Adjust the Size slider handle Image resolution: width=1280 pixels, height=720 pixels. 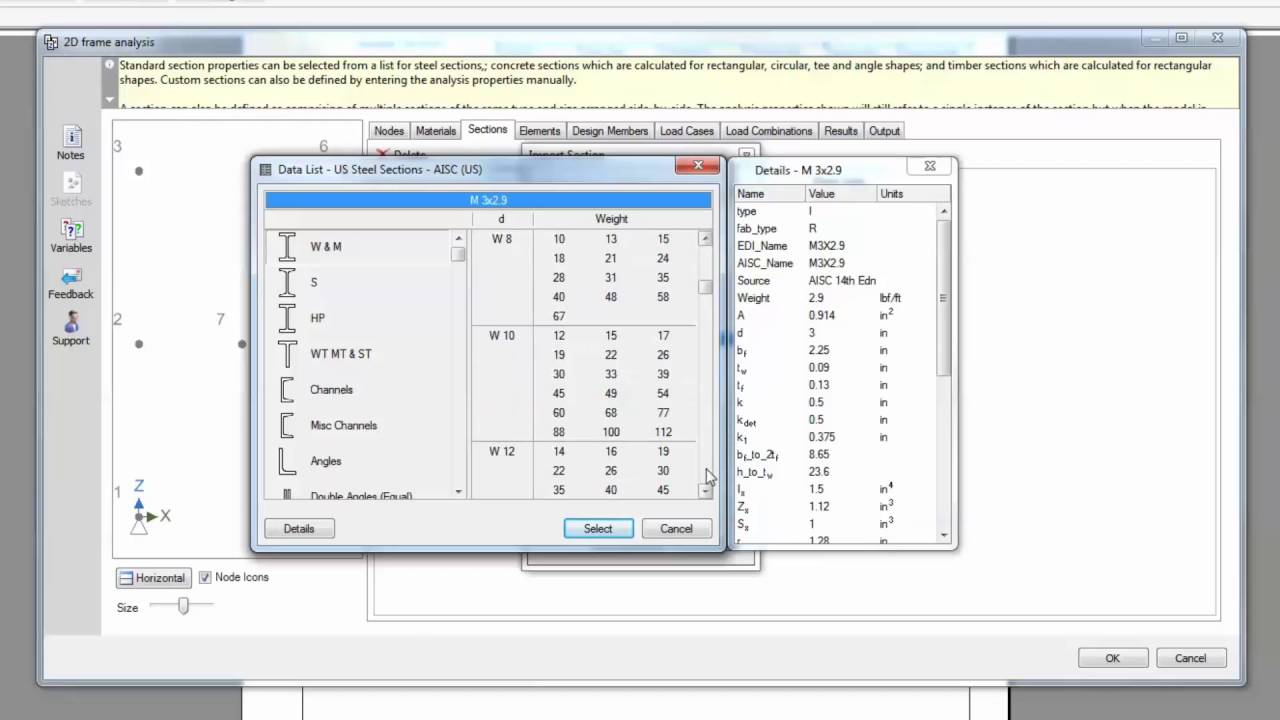pos(183,605)
